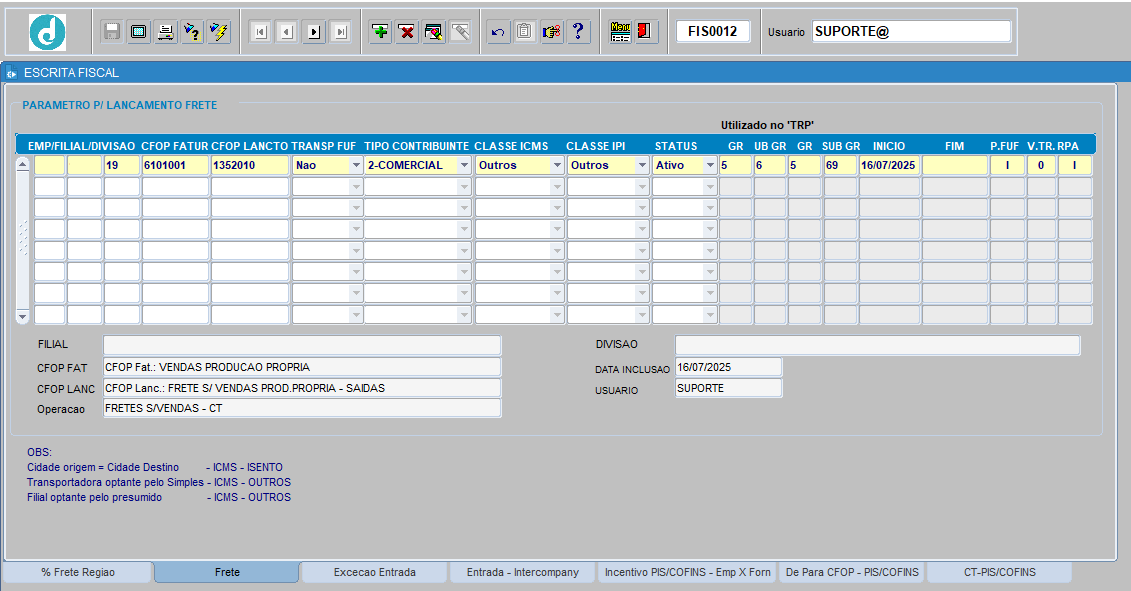Open the TIPO CONTRIBUINTE dropdown
Screen dimensions: 1131x591
pyautogui.click(x=462, y=164)
